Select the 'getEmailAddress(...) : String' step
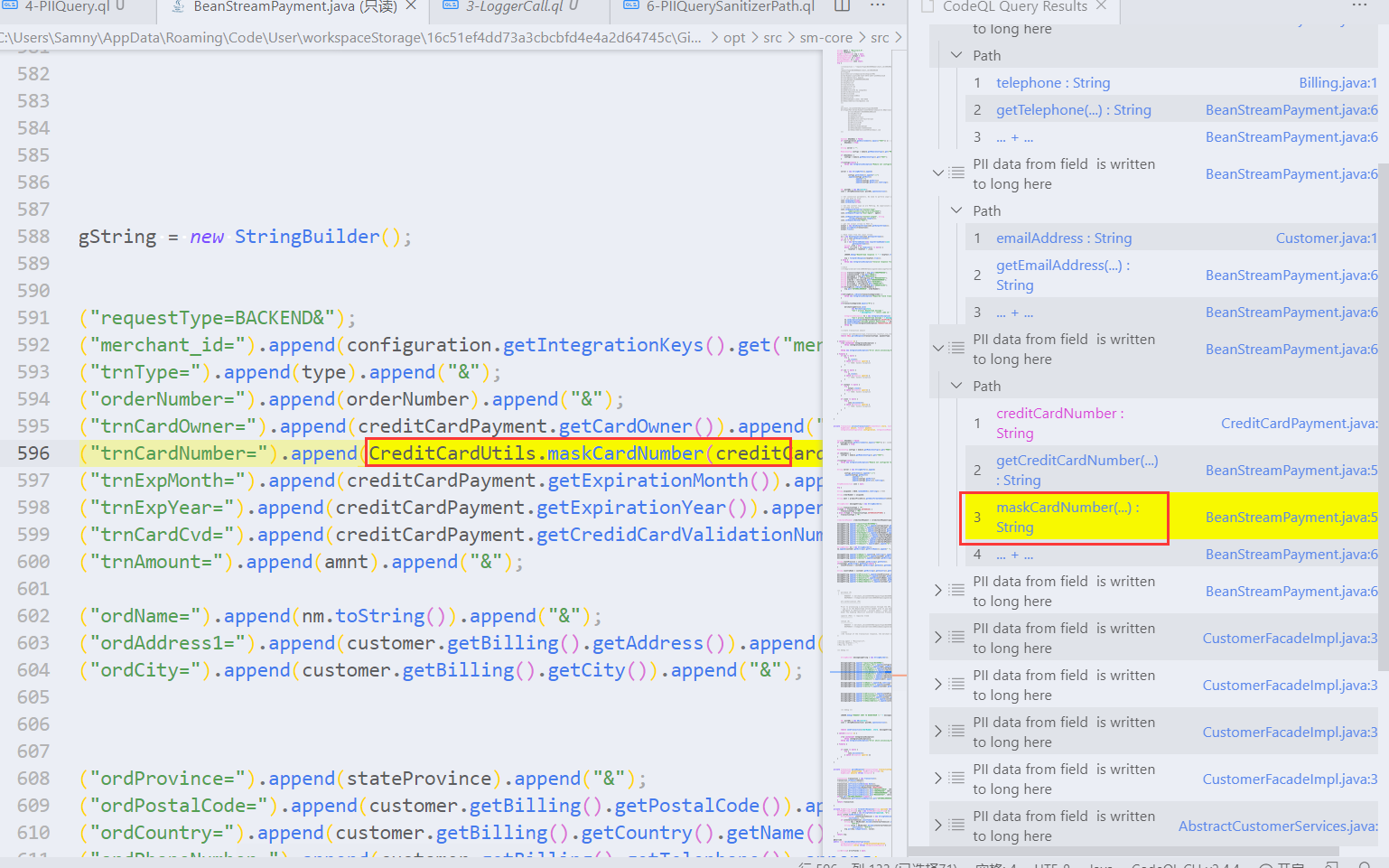 coord(1063,275)
